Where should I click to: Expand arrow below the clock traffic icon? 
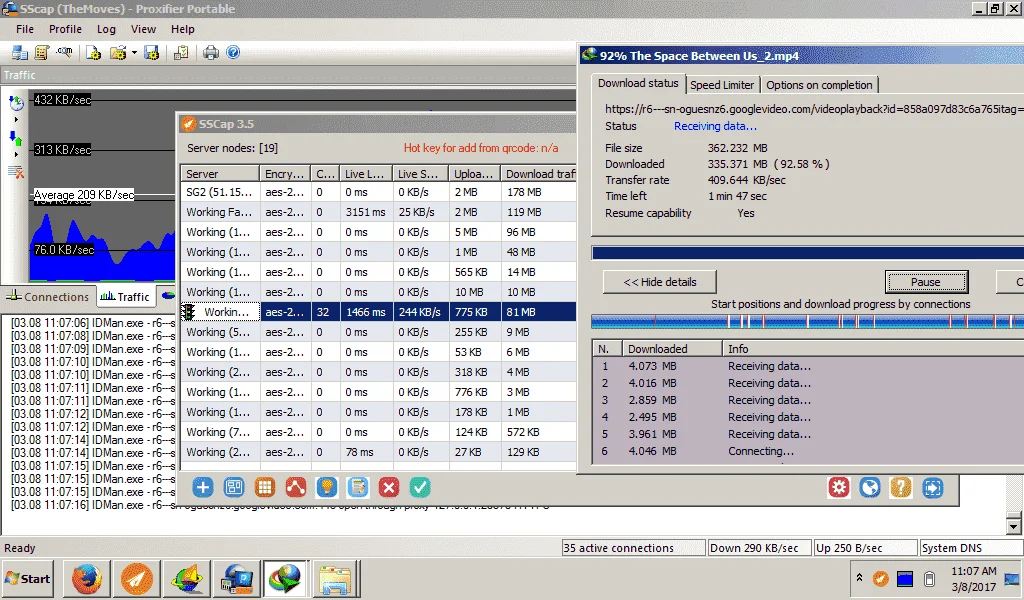click(16, 119)
